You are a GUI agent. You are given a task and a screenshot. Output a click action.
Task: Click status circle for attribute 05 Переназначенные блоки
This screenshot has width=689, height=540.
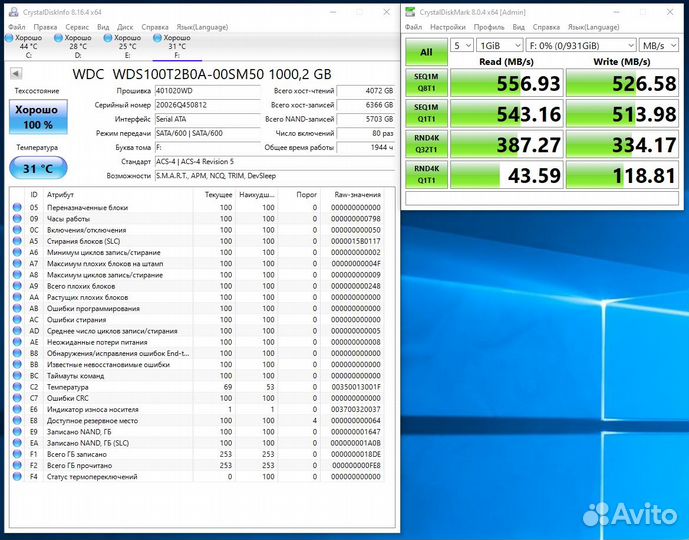click(x=17, y=207)
